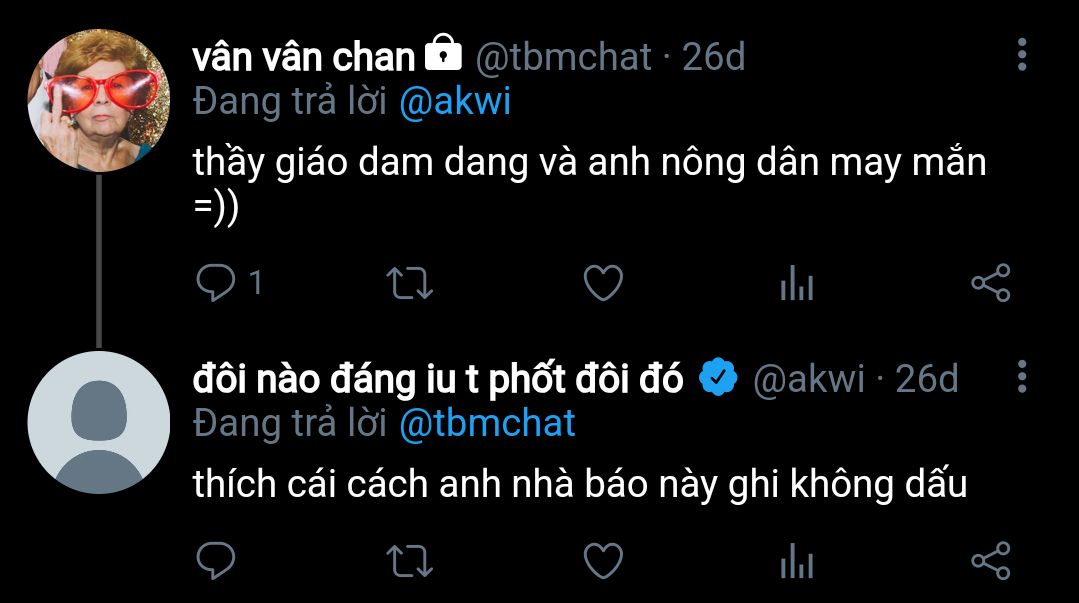
Task: Open reply icon on vân vân chan's tweet
Action: (x=216, y=283)
